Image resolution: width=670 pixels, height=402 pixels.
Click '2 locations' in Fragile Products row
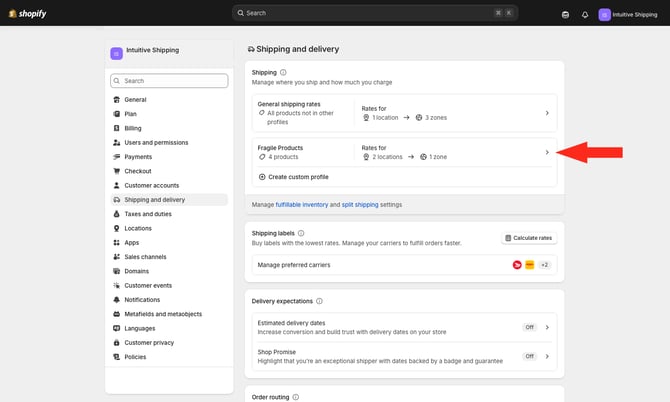point(387,157)
